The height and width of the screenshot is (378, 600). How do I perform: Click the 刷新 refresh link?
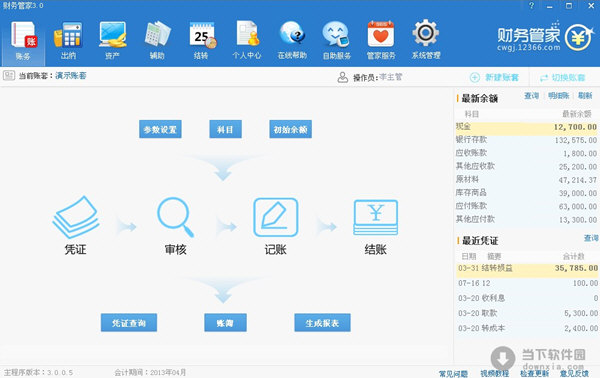point(585,96)
